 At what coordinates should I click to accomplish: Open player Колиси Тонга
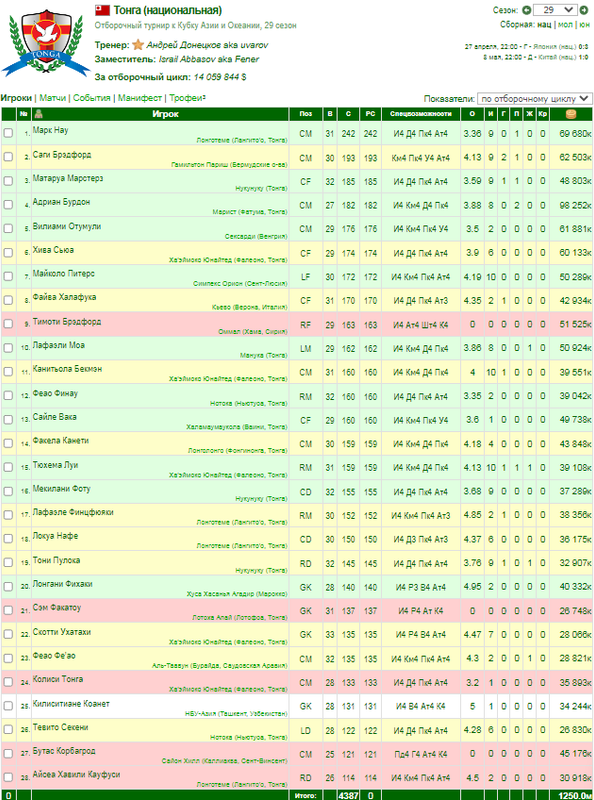[58, 679]
